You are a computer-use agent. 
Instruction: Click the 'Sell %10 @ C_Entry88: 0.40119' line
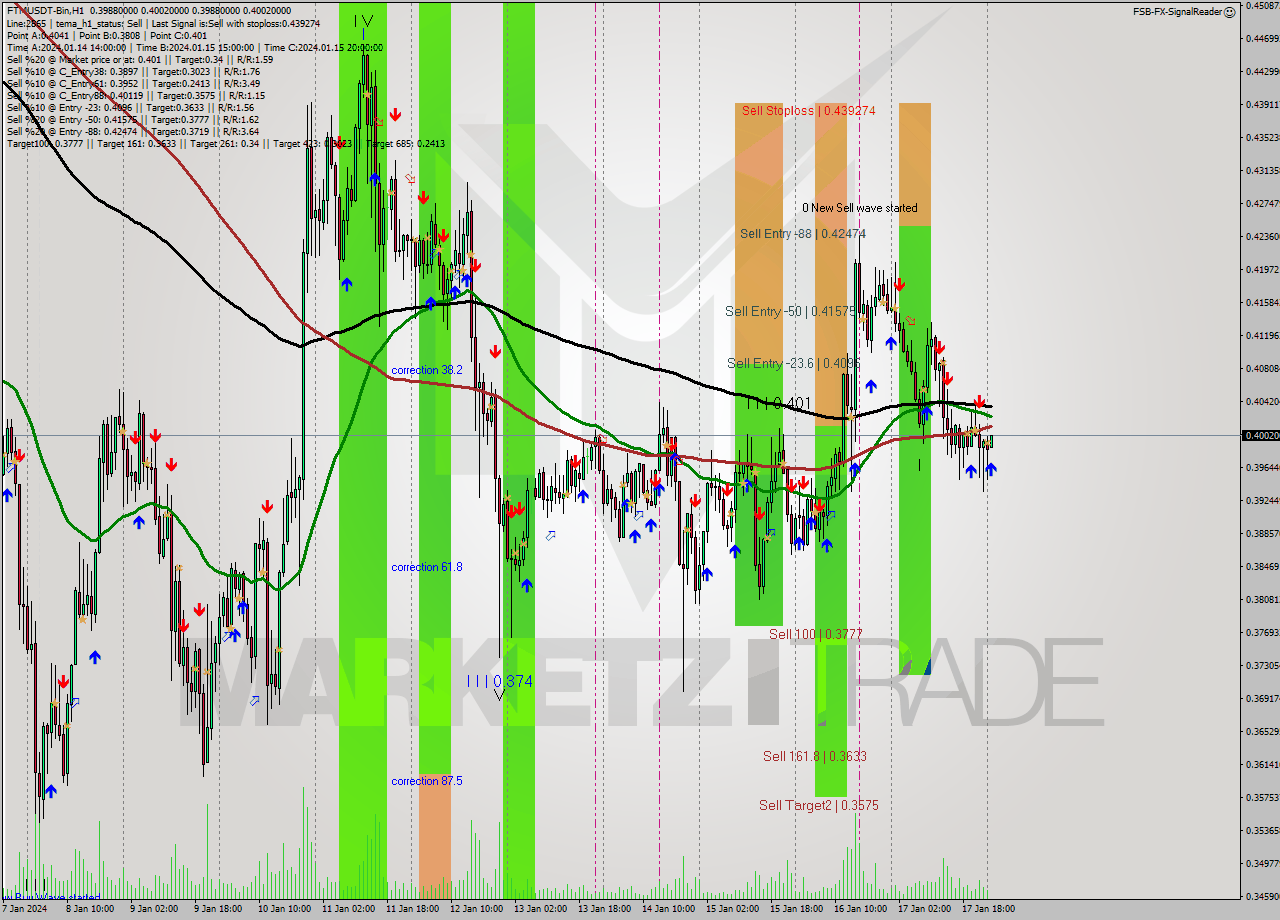pos(135,95)
